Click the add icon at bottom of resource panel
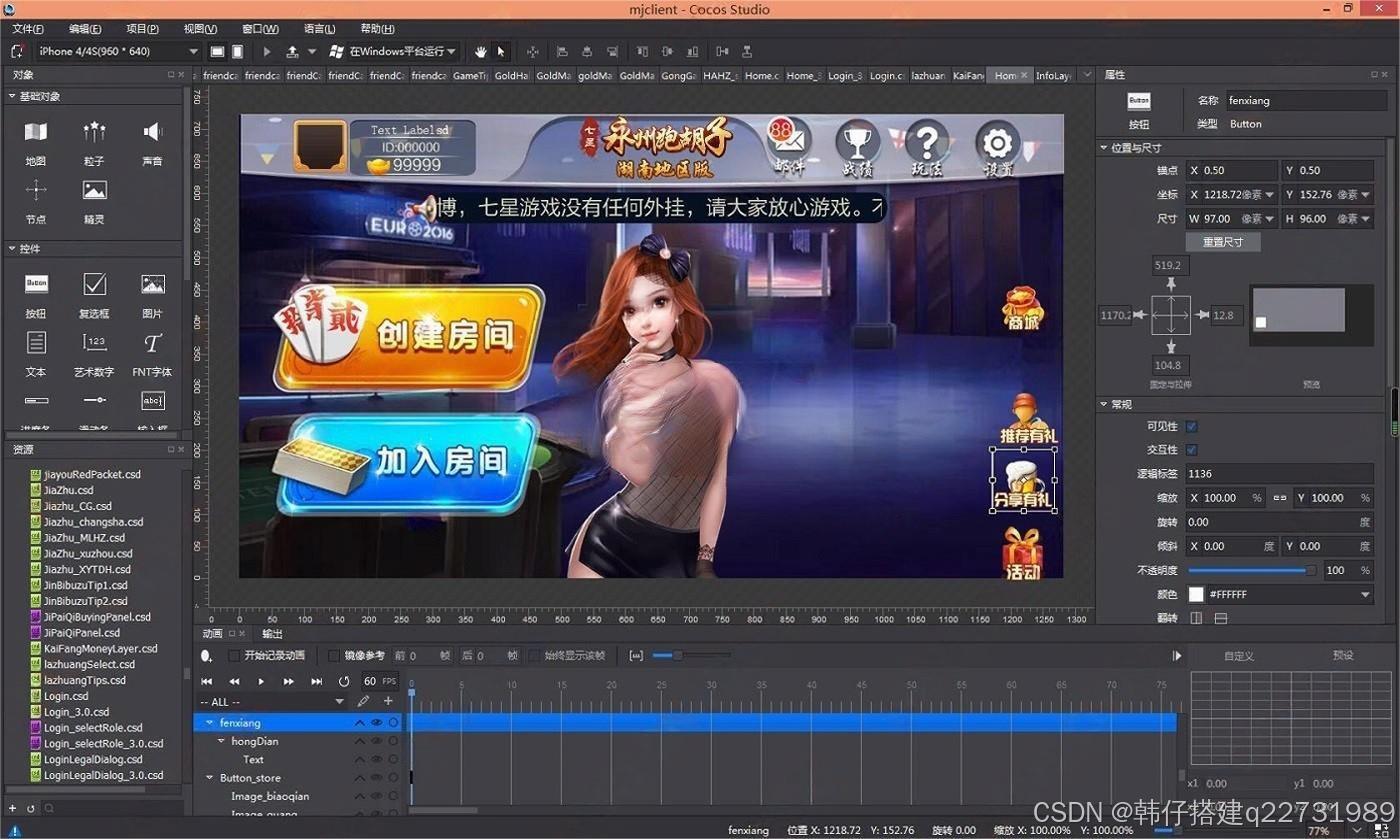This screenshot has width=1400, height=839. [13, 808]
